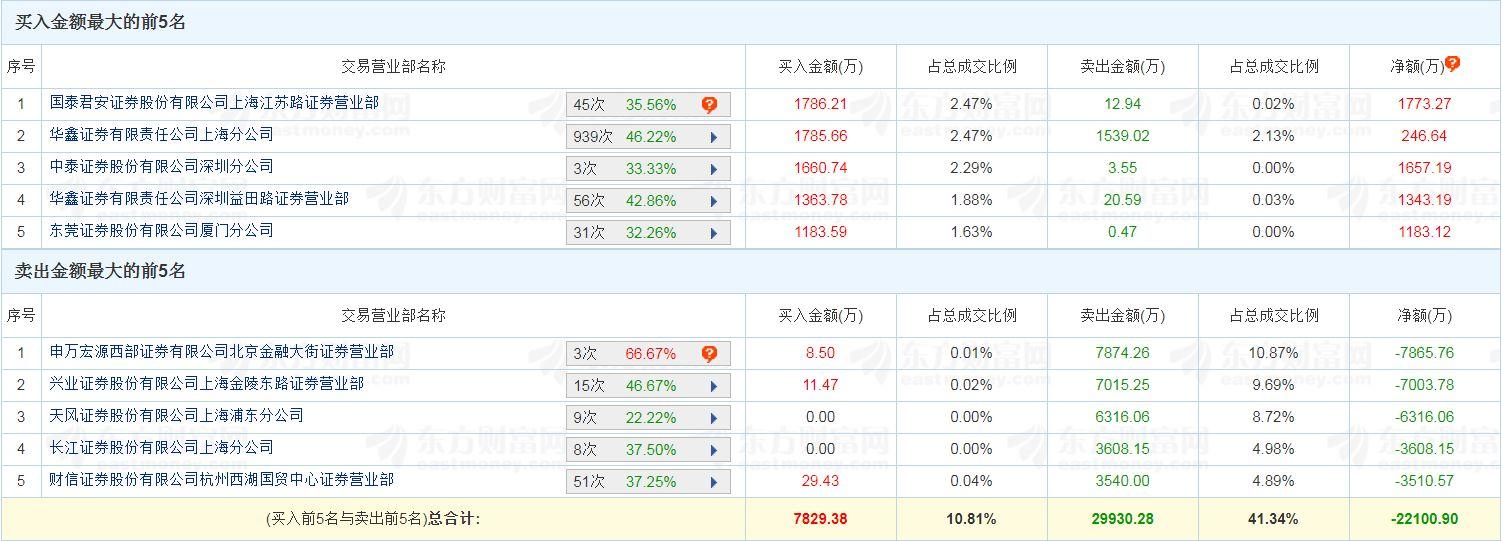Open 华鑫证券有限责任公司上海分公司 link
Screen dimensions: 1503x541
(162, 134)
